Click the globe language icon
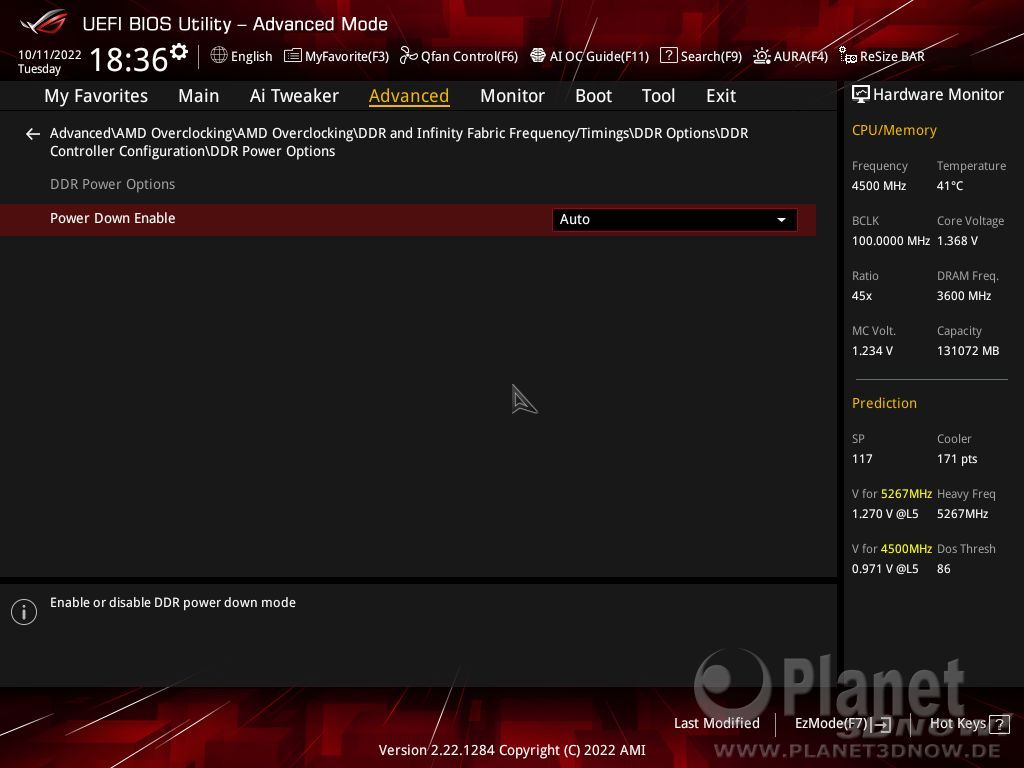This screenshot has height=768, width=1024. [219, 56]
